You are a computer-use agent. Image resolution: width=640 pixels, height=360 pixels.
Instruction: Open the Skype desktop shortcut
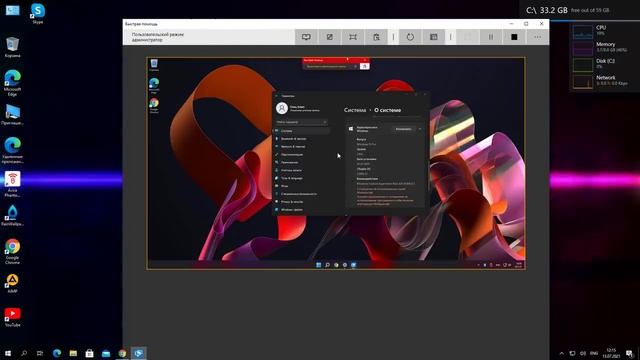[38, 13]
